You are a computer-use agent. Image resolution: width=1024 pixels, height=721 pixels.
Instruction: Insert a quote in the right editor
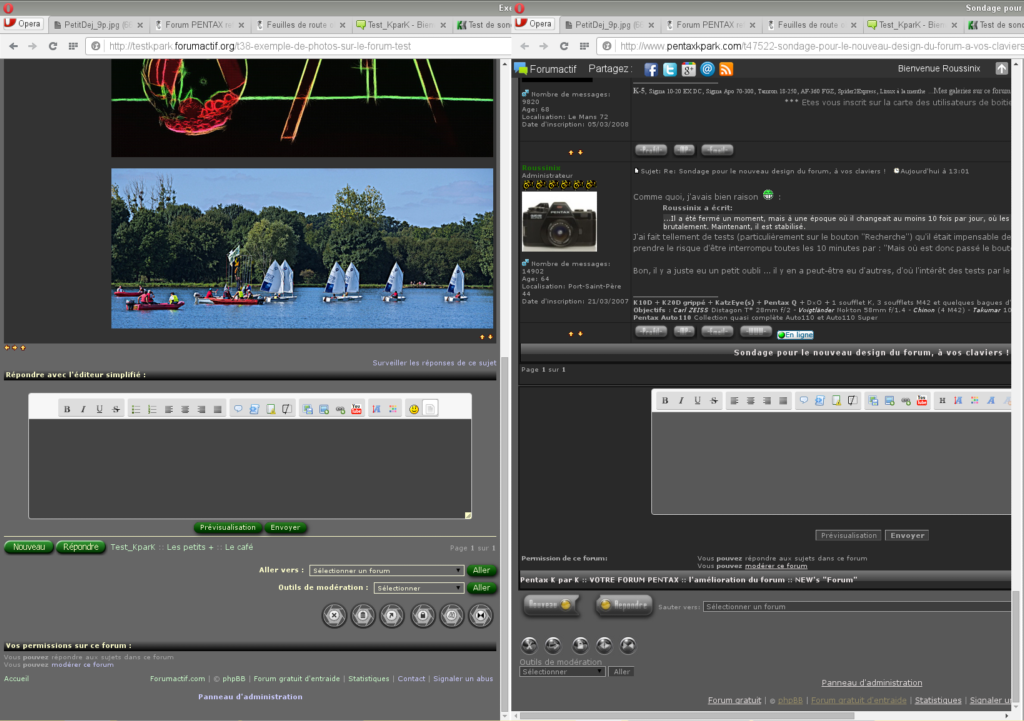pyautogui.click(x=803, y=401)
